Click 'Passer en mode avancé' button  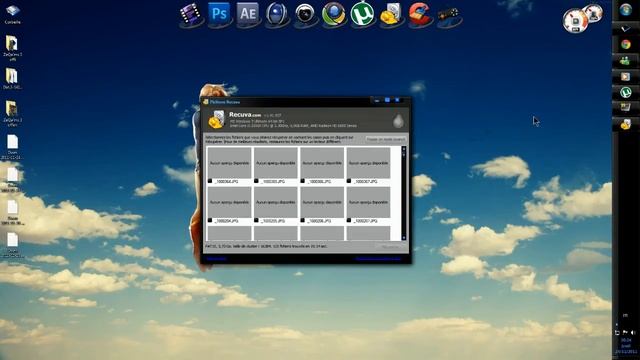[x=386, y=140]
